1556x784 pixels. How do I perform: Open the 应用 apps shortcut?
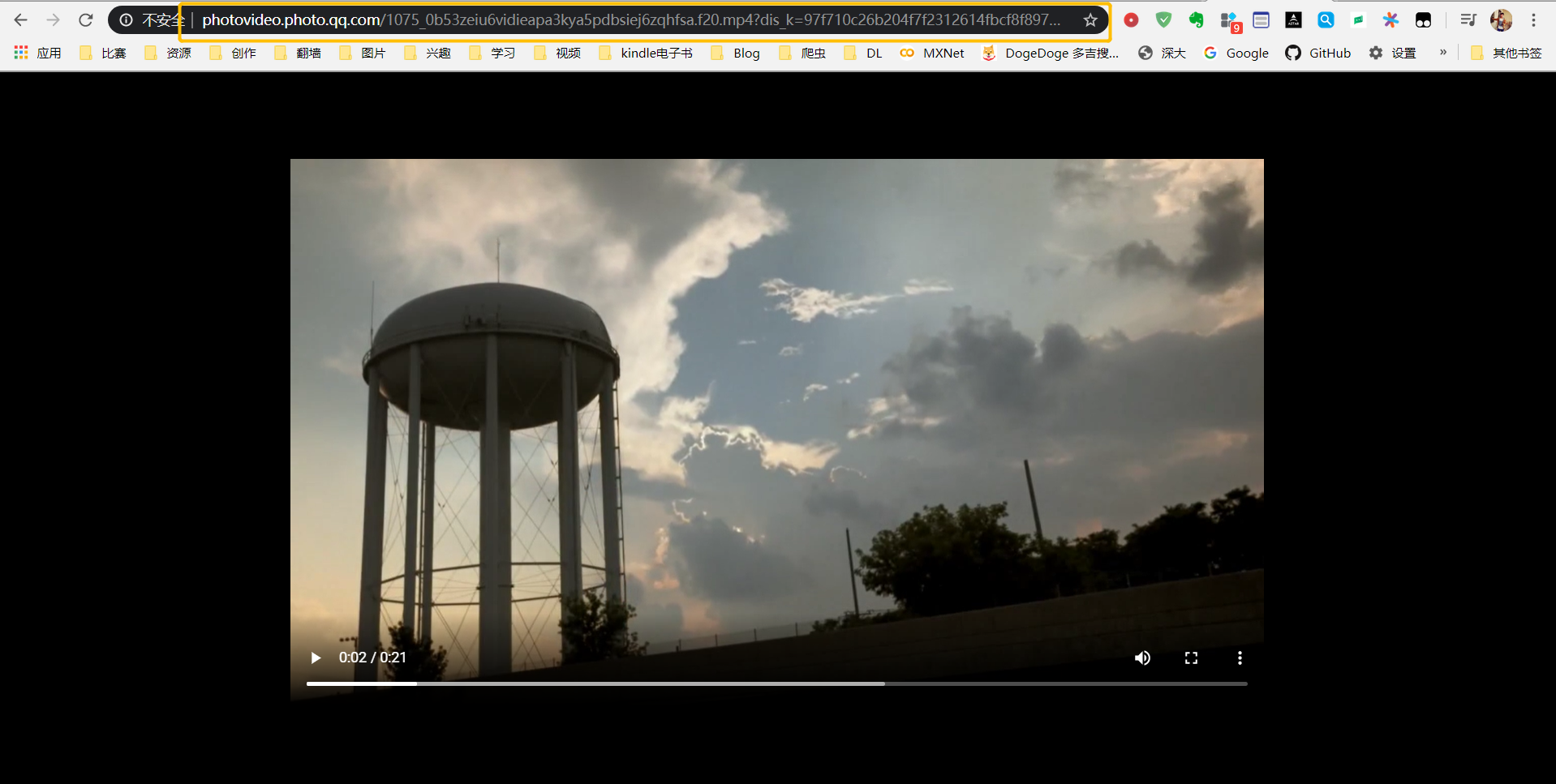tap(37, 53)
